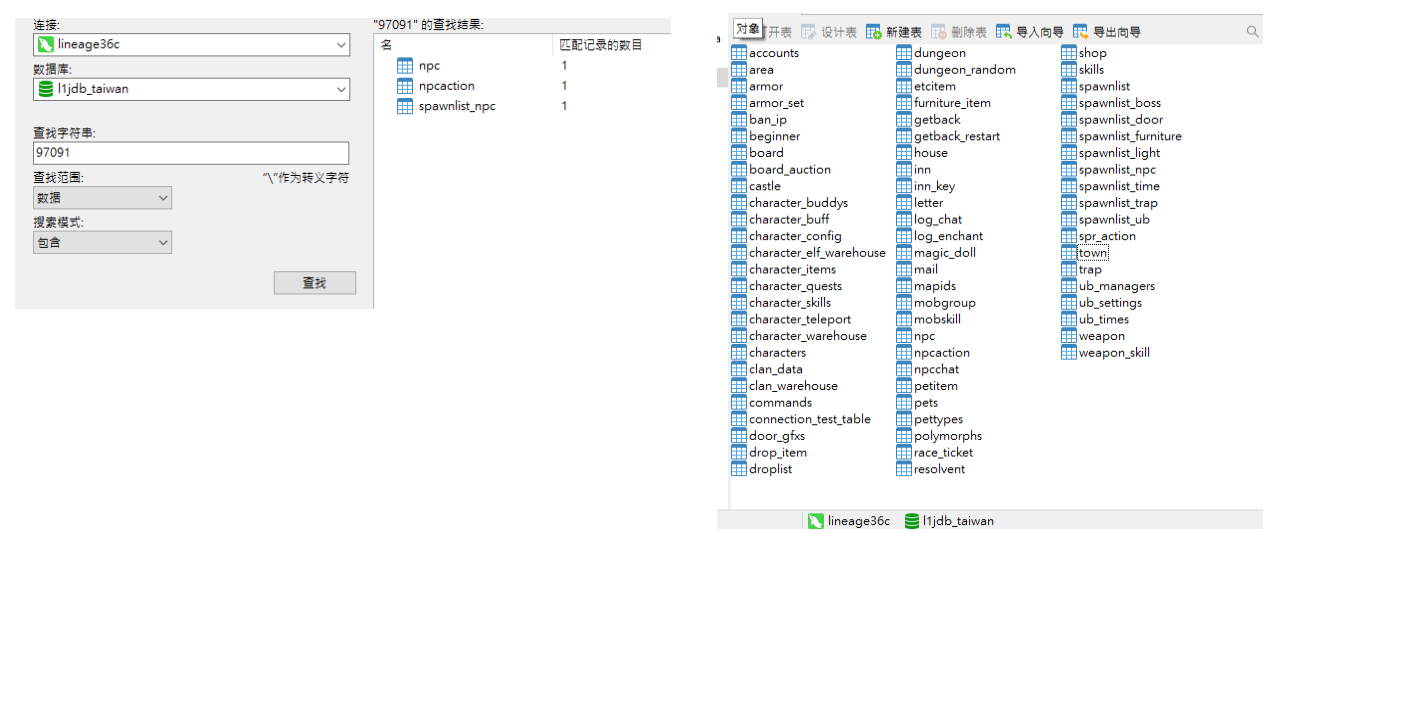
Task: Select the spawnlist_door table name
Action: pyautogui.click(x=1121, y=120)
